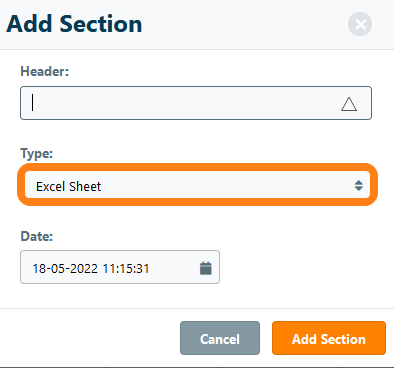Image resolution: width=394 pixels, height=368 pixels.
Task: Click the 'Type:' field label
Action: coord(37,154)
